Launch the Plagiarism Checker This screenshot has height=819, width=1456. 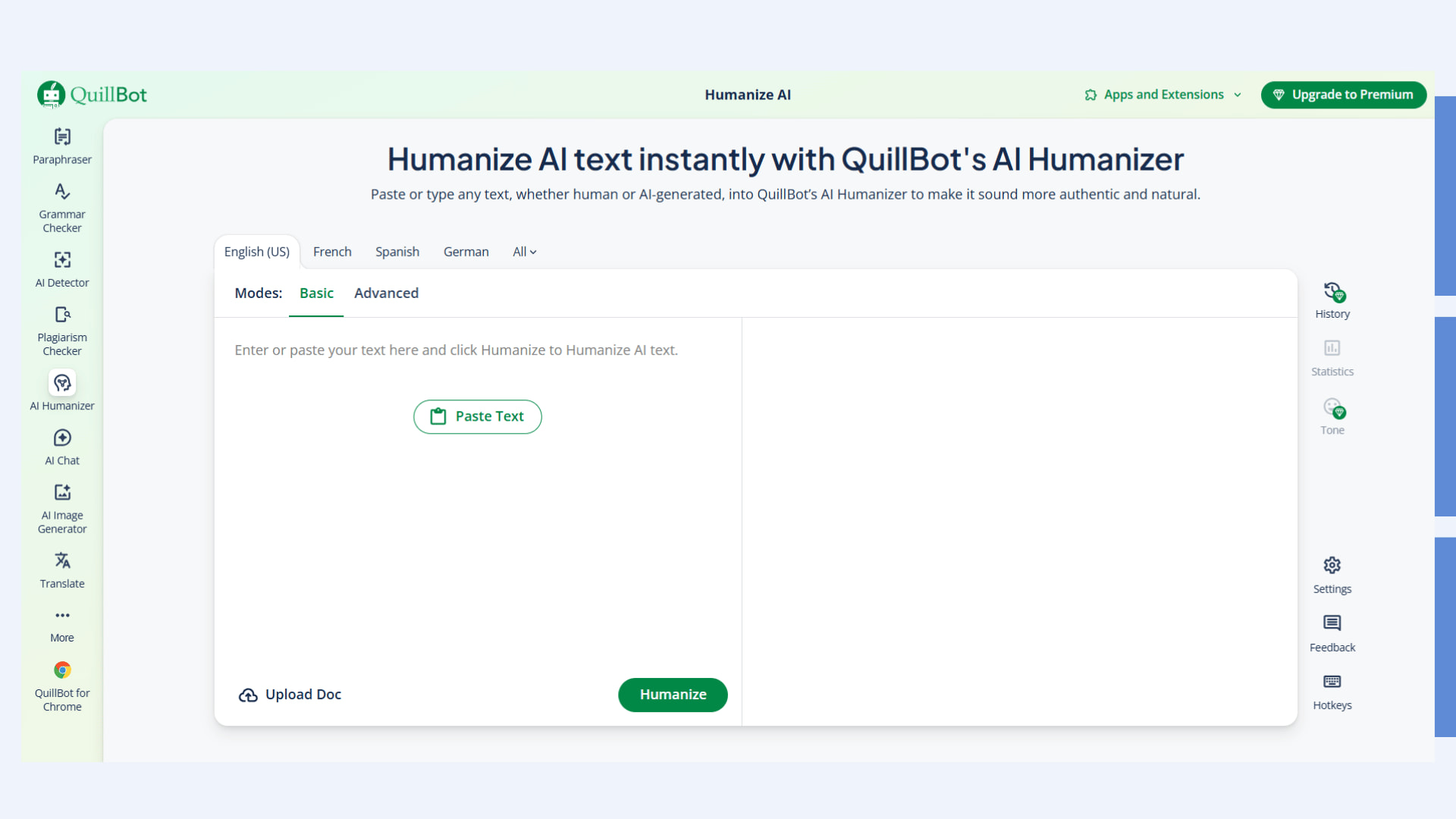[x=61, y=330]
